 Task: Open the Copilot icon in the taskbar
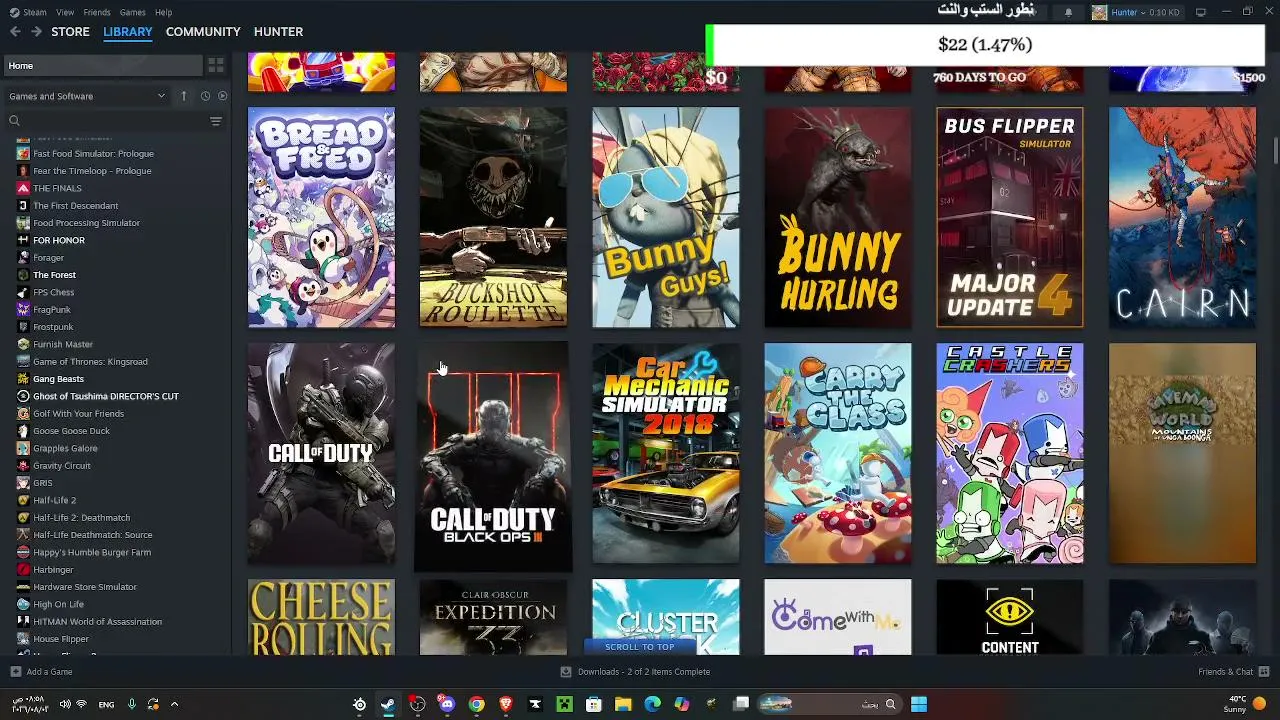tap(682, 704)
